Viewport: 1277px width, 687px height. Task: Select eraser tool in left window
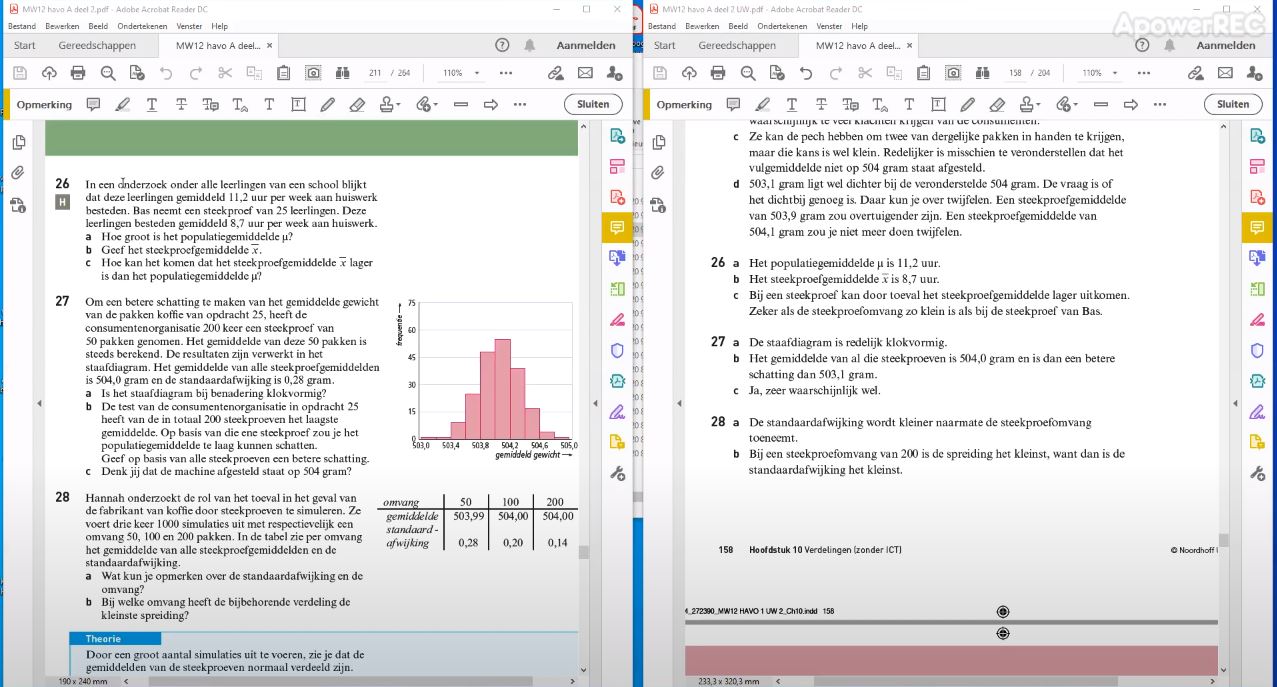click(356, 104)
